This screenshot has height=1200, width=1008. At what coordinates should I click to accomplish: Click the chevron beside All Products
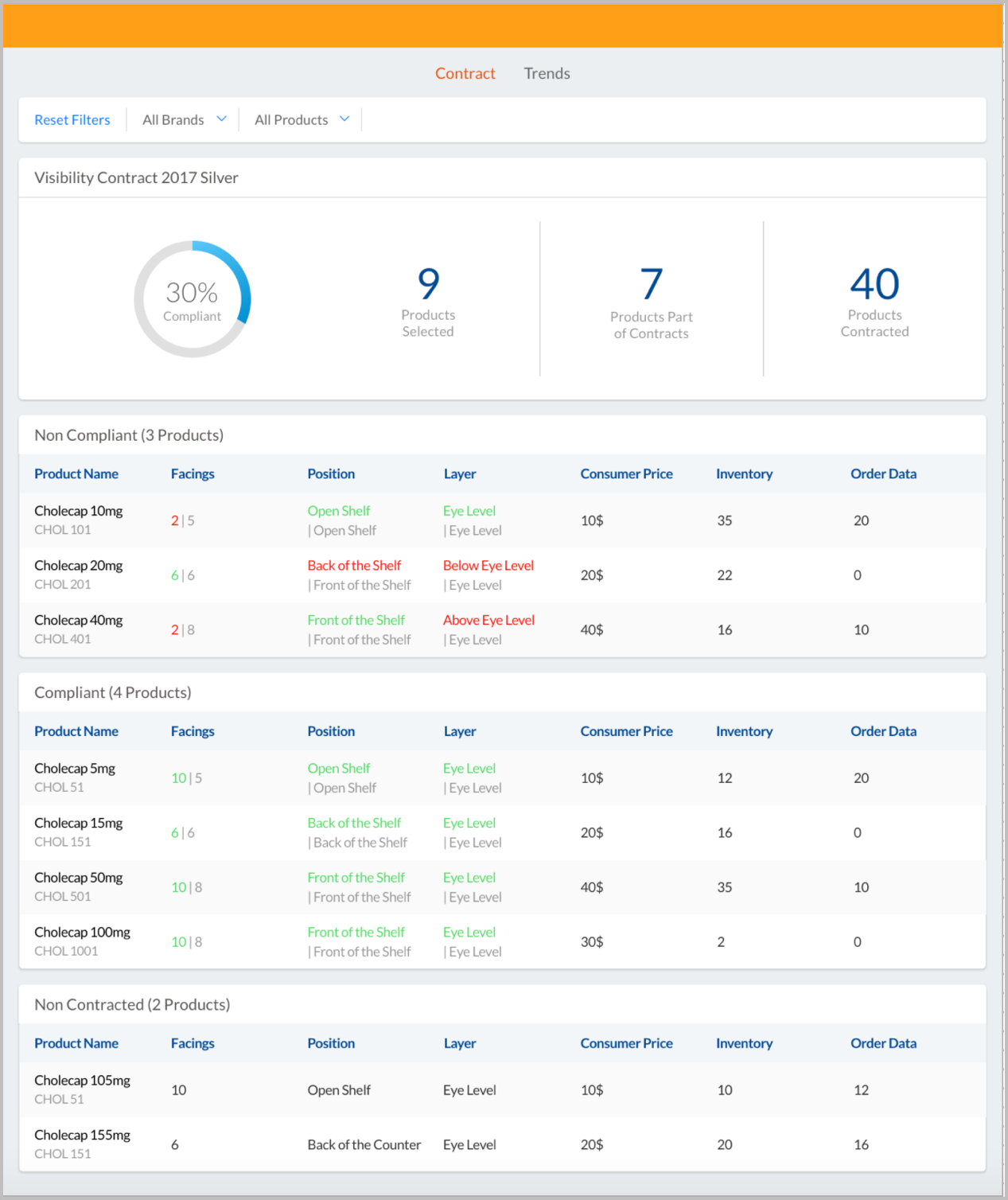tap(344, 119)
